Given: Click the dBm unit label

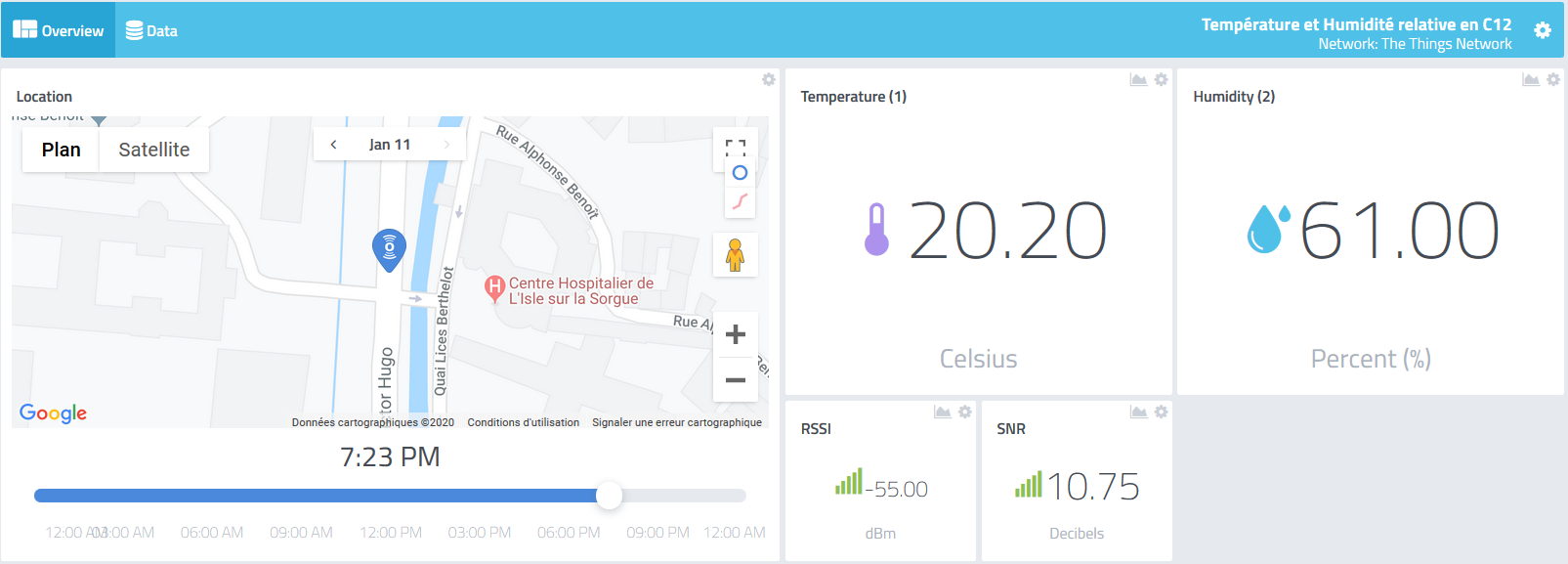Looking at the screenshot, I should tap(880, 534).
